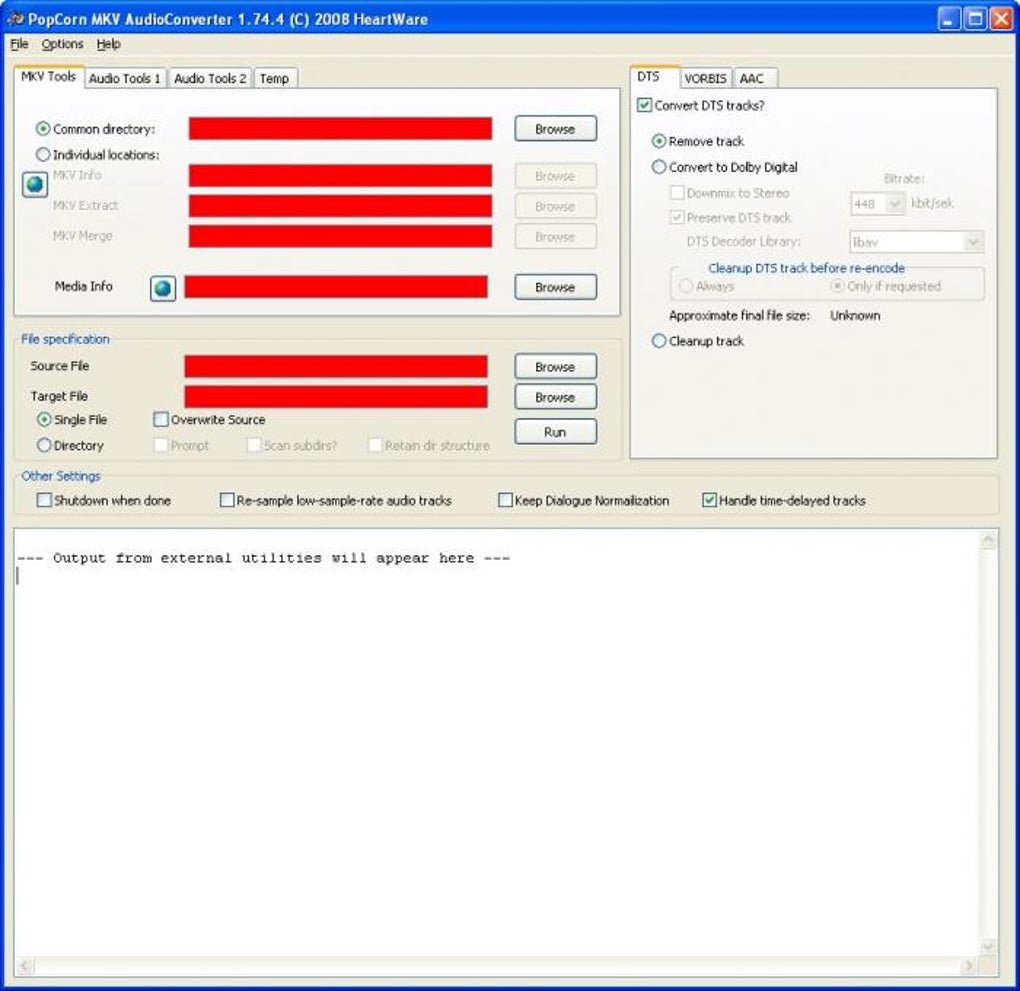This screenshot has width=1020, height=991.
Task: Open the Bitrate 448 dropdown
Action: coord(895,204)
